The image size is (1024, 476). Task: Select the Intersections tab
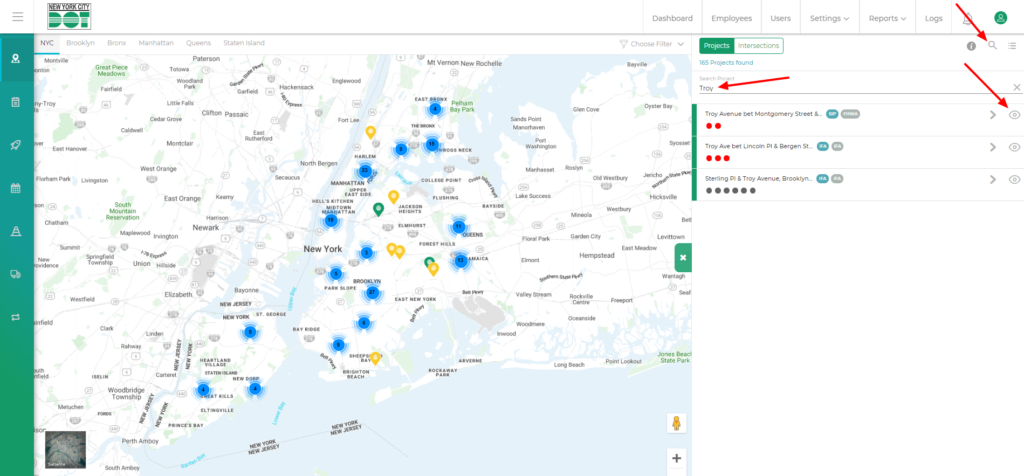(x=758, y=46)
